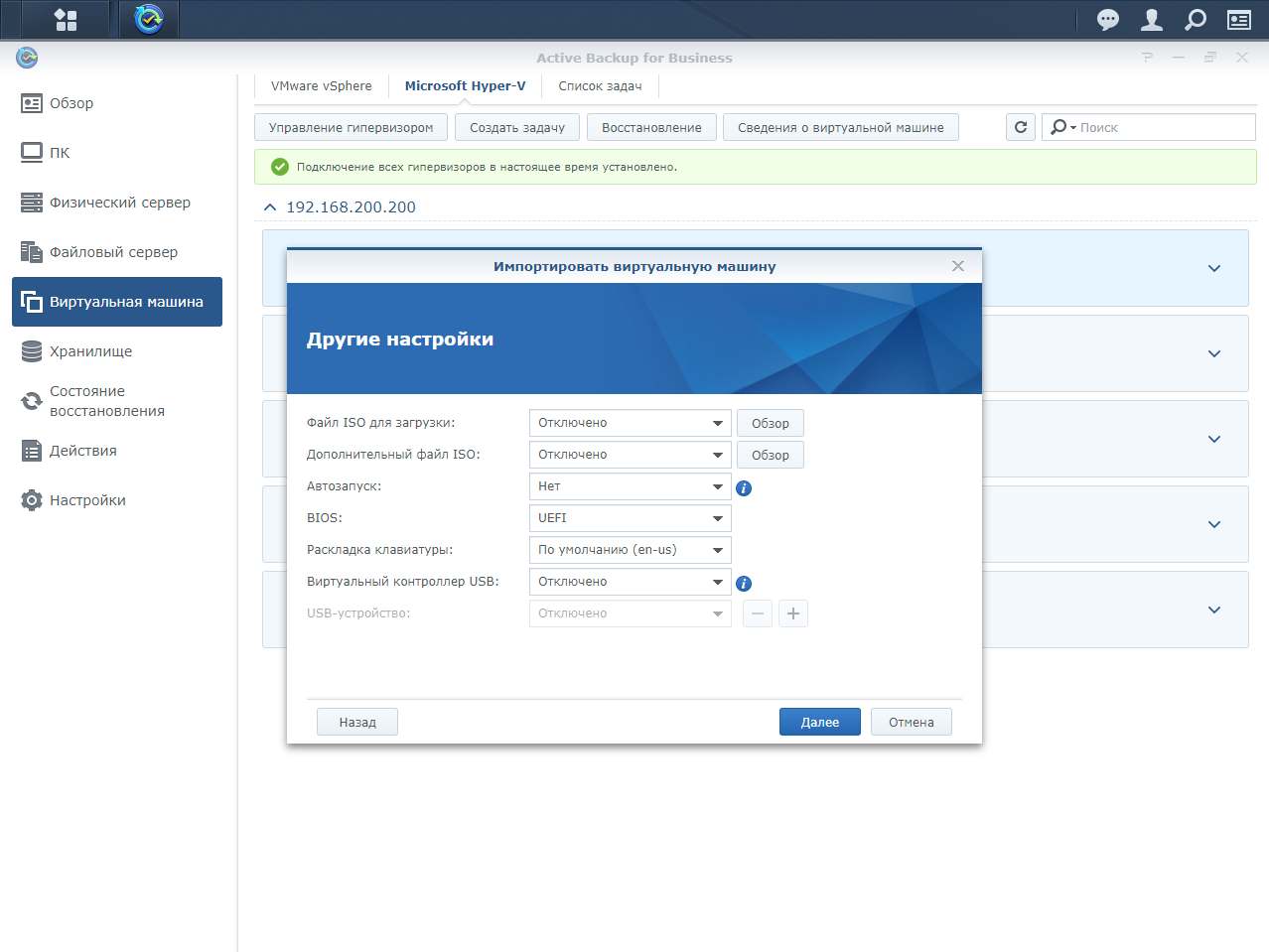This screenshot has width=1269, height=952.
Task: Click the minus button for USB-устройство
Action: click(x=758, y=613)
